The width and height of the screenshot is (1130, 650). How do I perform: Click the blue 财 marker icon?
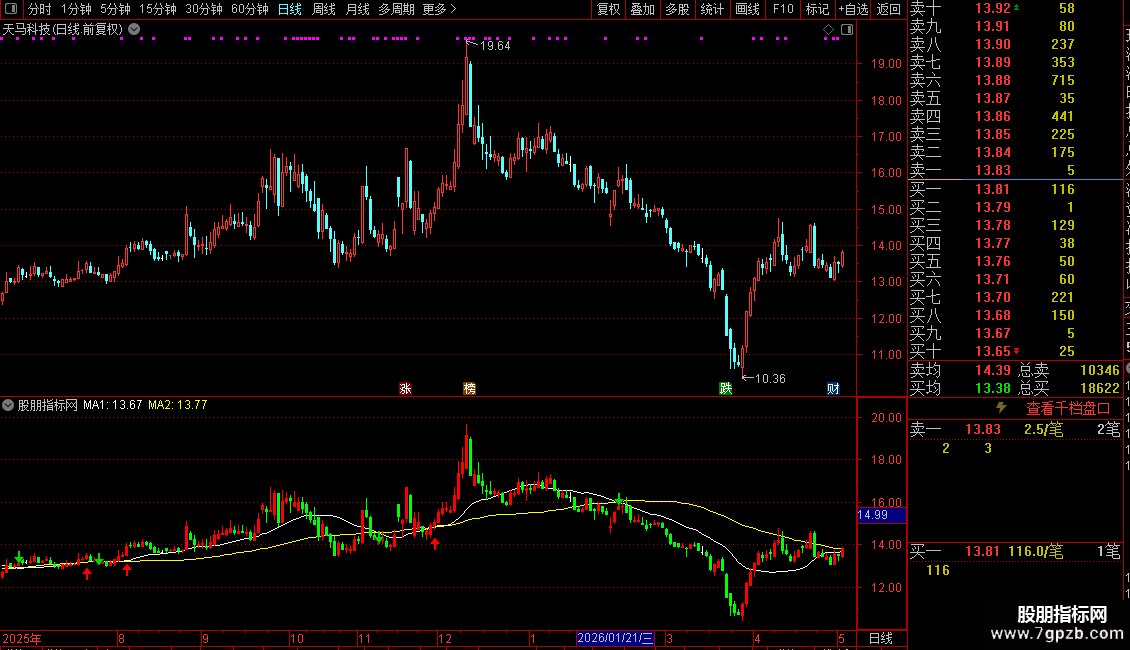click(x=833, y=388)
